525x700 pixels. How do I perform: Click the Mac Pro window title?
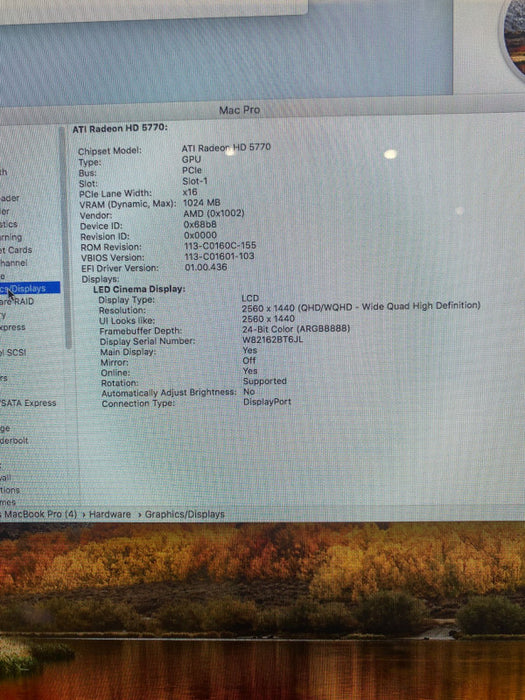[239, 110]
